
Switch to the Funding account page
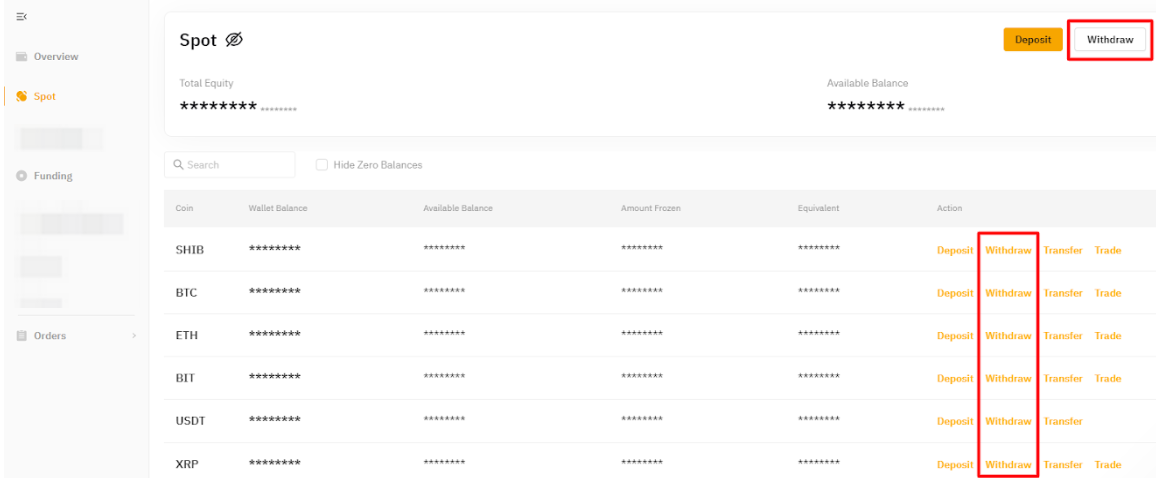pos(53,176)
